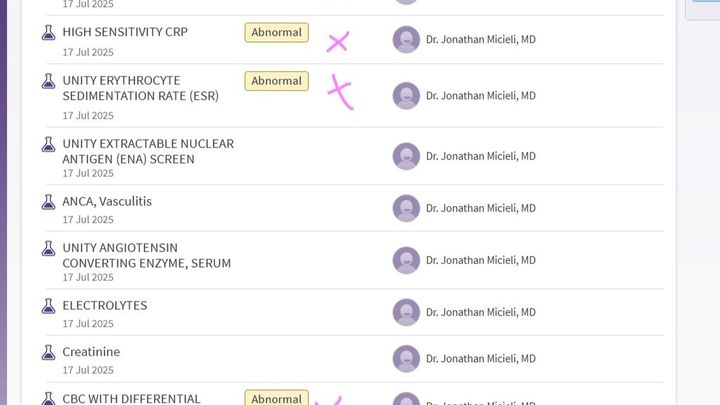Click the doctor avatar in the Creatinine row
This screenshot has width=720, height=405.
click(x=406, y=358)
